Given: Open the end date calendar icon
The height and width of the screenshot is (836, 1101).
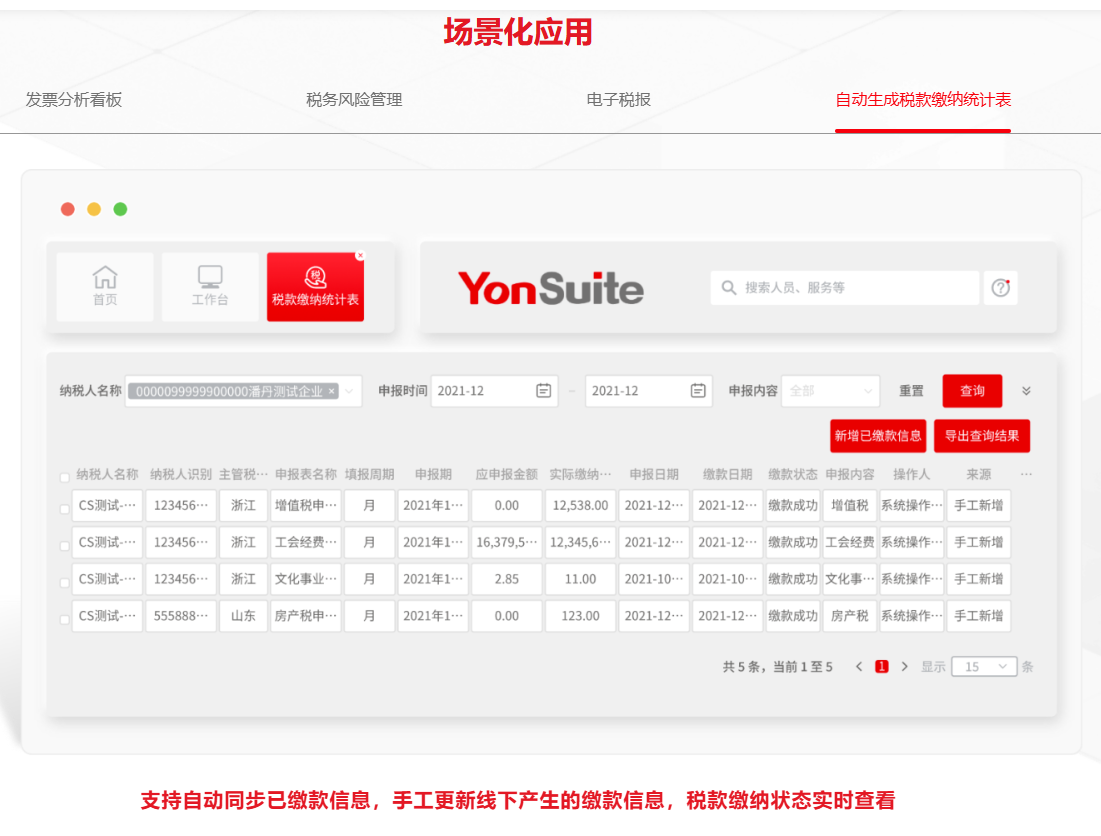Looking at the screenshot, I should pyautogui.click(x=698, y=391).
